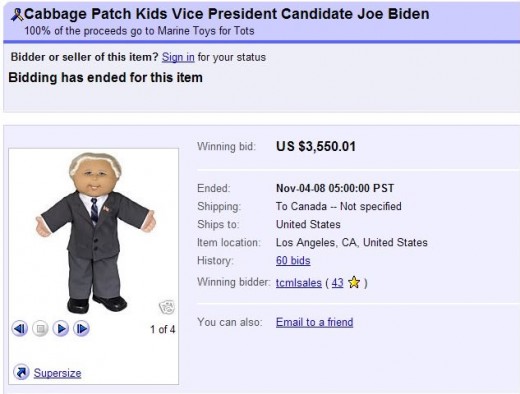Open the Supersize image link
Image resolution: width=520 pixels, height=394 pixels.
[x=57, y=373]
